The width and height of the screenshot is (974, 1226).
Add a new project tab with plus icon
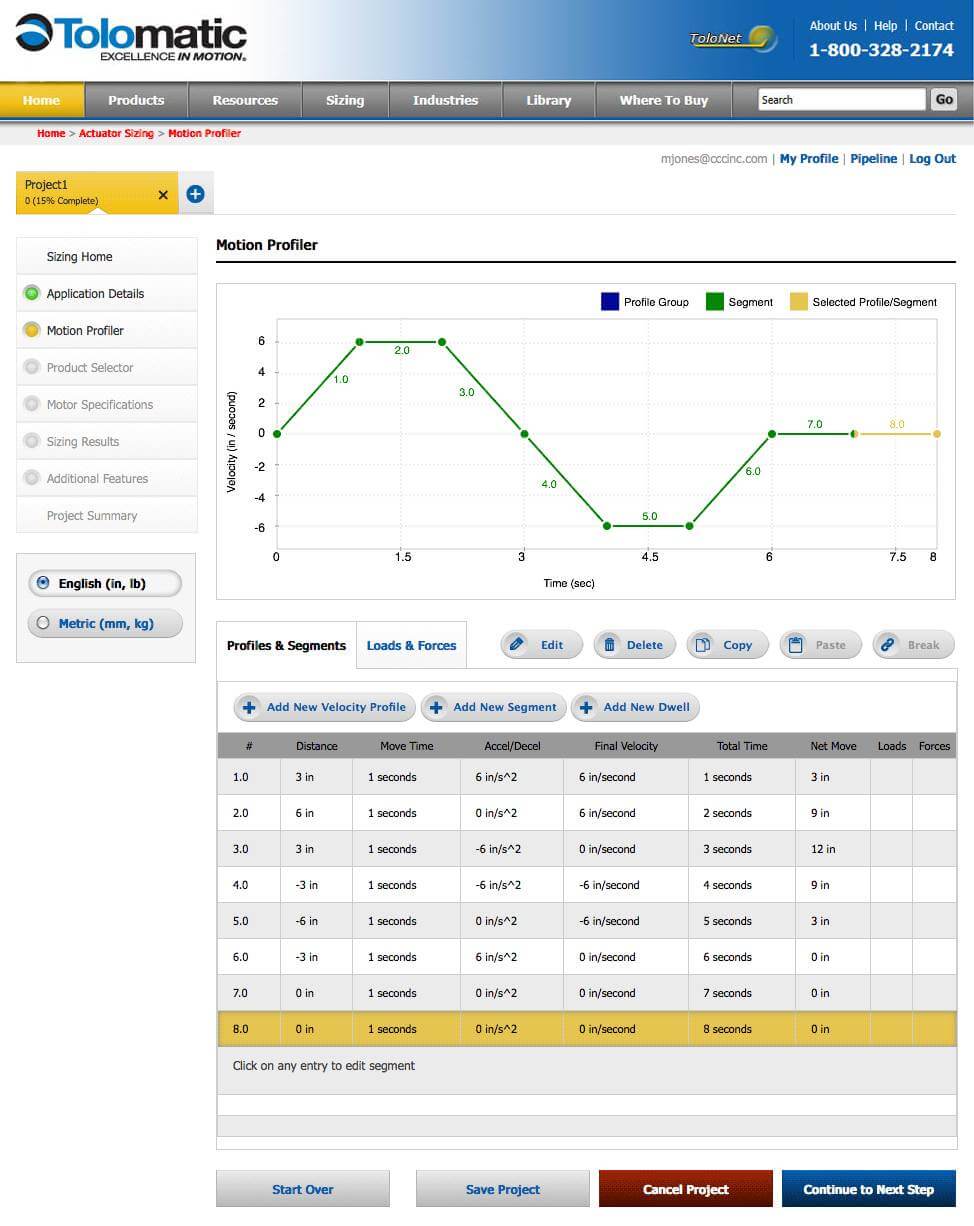click(x=195, y=194)
